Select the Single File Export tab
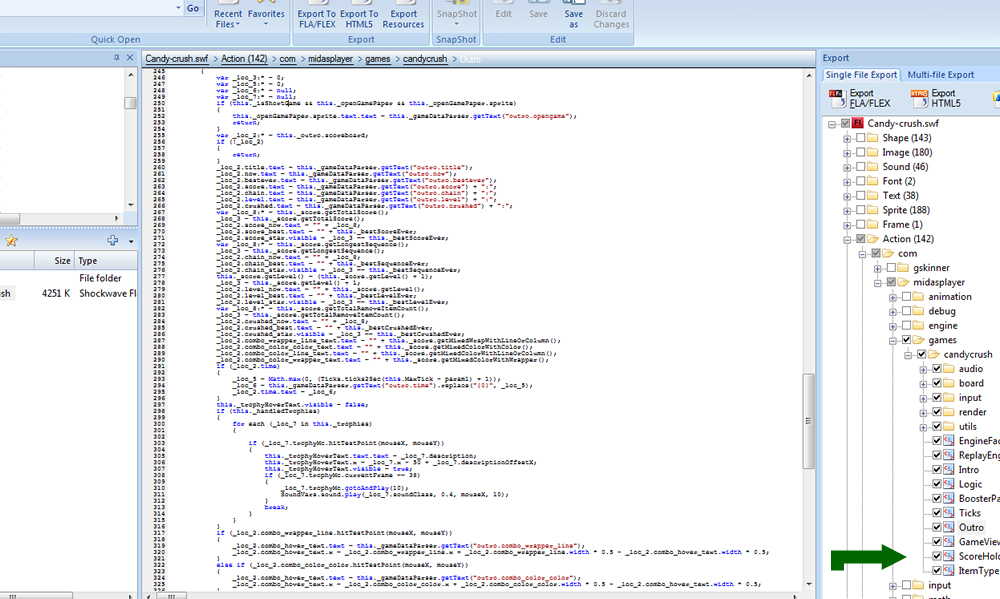The width and height of the screenshot is (1000, 599). [x=861, y=74]
